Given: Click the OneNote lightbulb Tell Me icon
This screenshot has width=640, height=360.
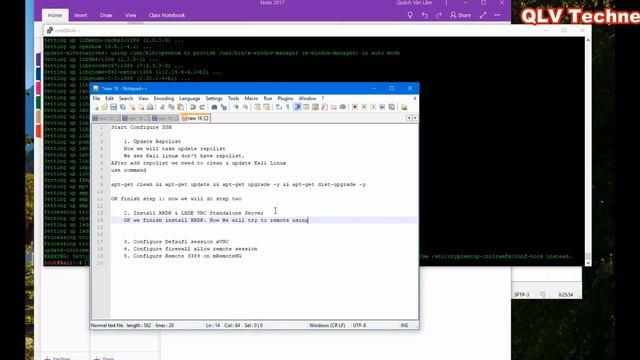Looking at the screenshot, I should coord(410,15).
